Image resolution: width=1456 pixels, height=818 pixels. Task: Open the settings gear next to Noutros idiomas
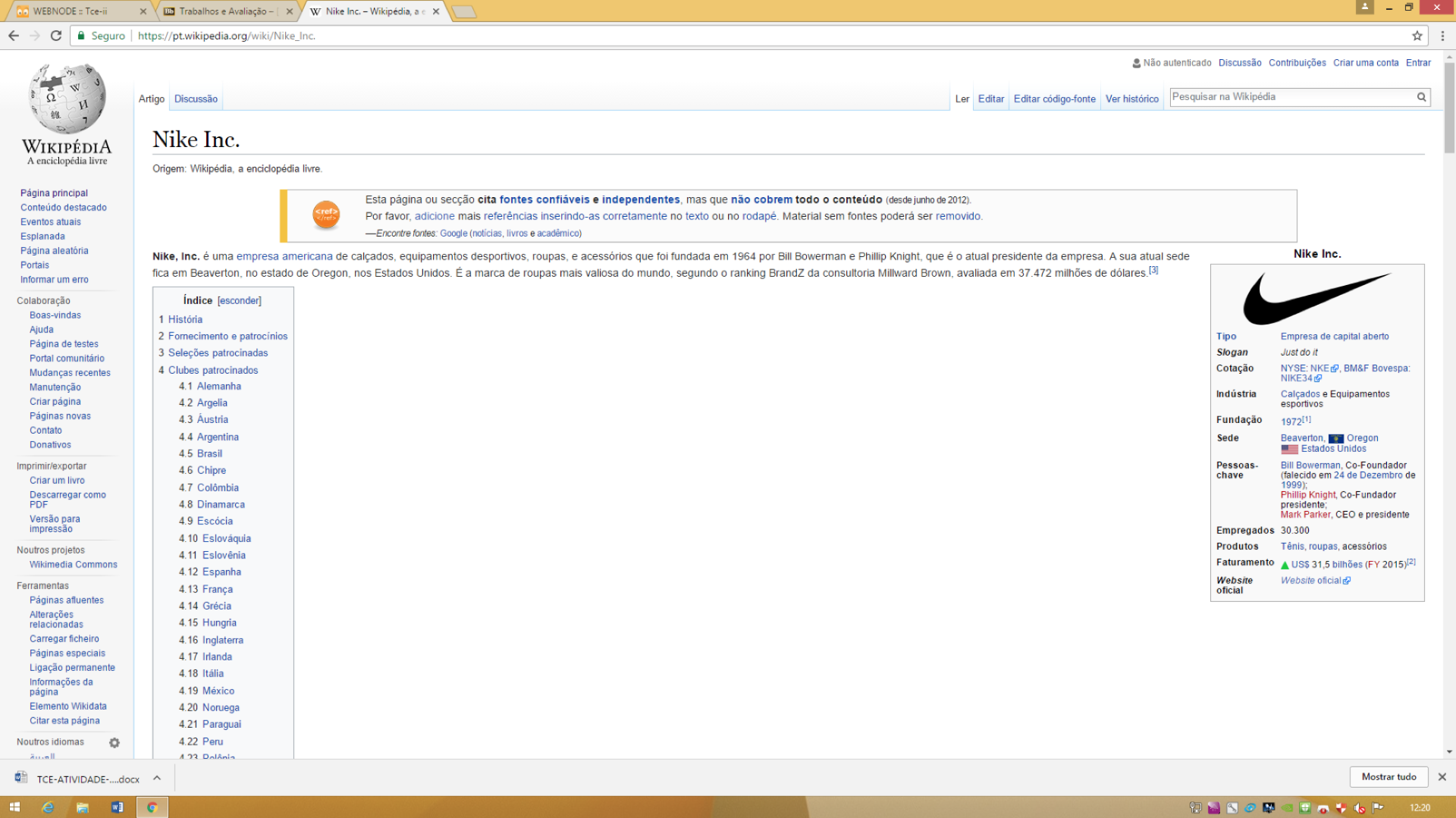115,742
